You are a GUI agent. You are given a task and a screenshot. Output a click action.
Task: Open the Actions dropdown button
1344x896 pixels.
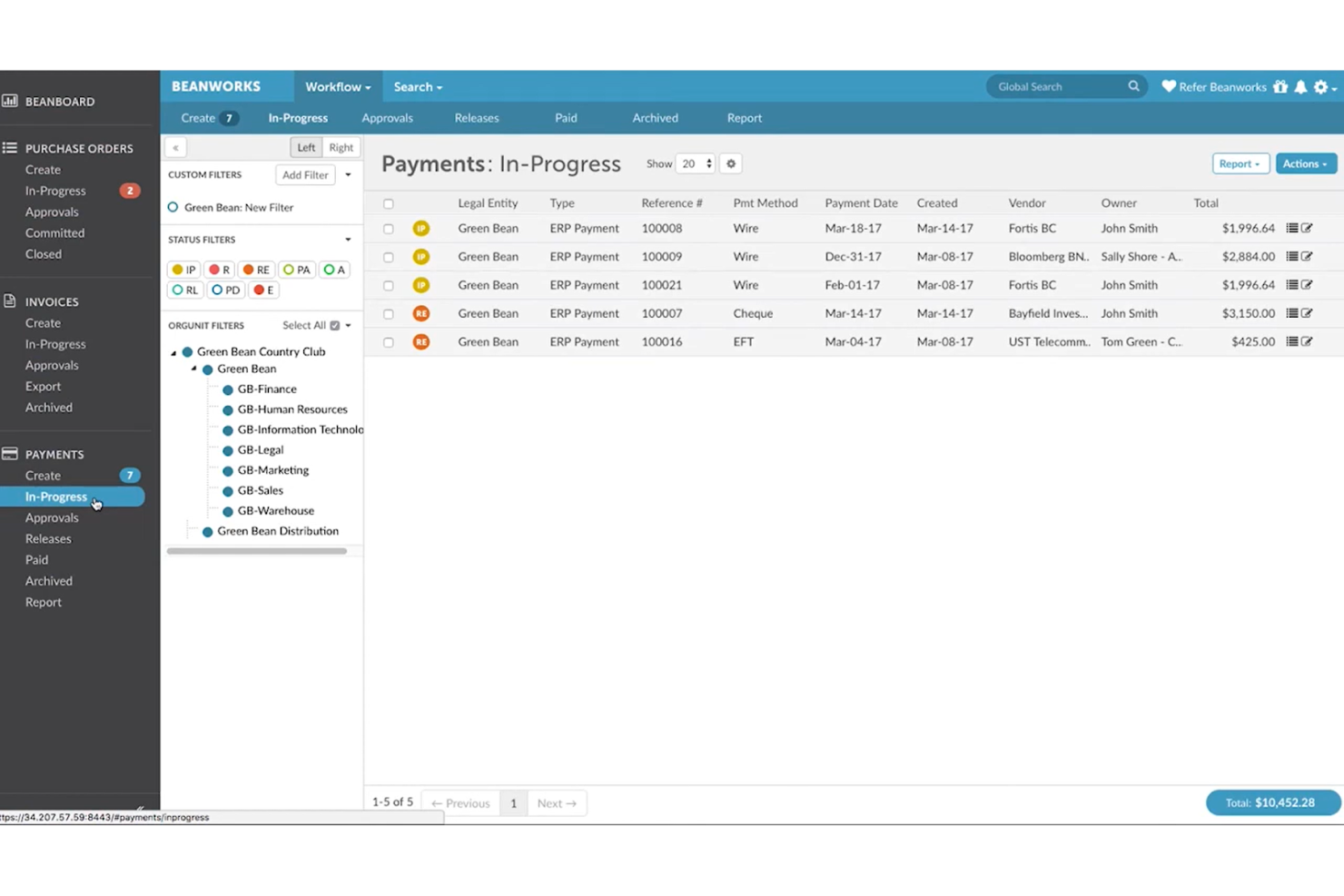pos(1306,163)
